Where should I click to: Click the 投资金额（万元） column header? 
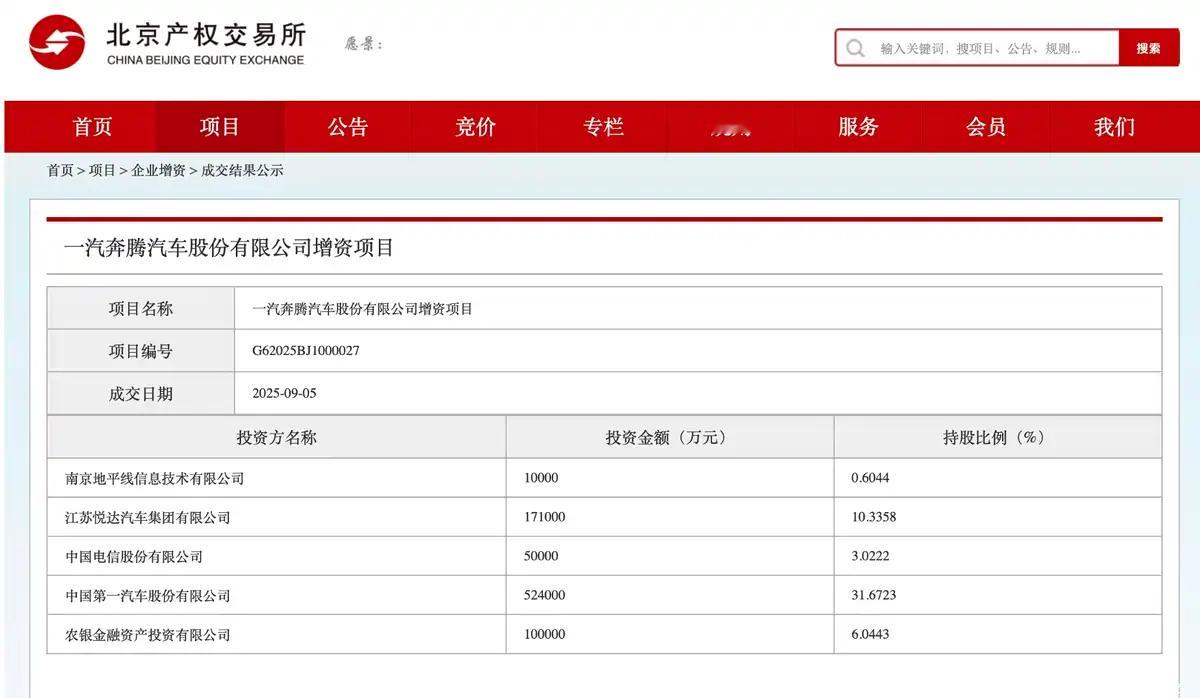tap(670, 437)
